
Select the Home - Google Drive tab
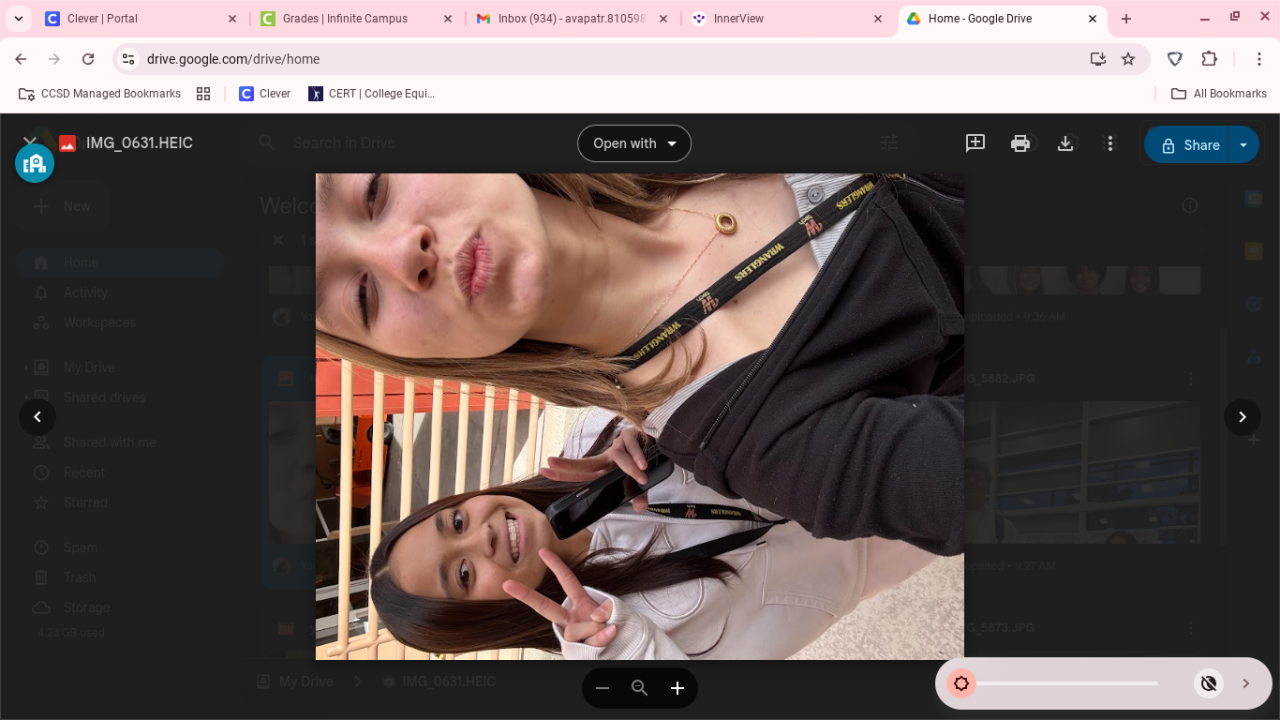click(1001, 19)
